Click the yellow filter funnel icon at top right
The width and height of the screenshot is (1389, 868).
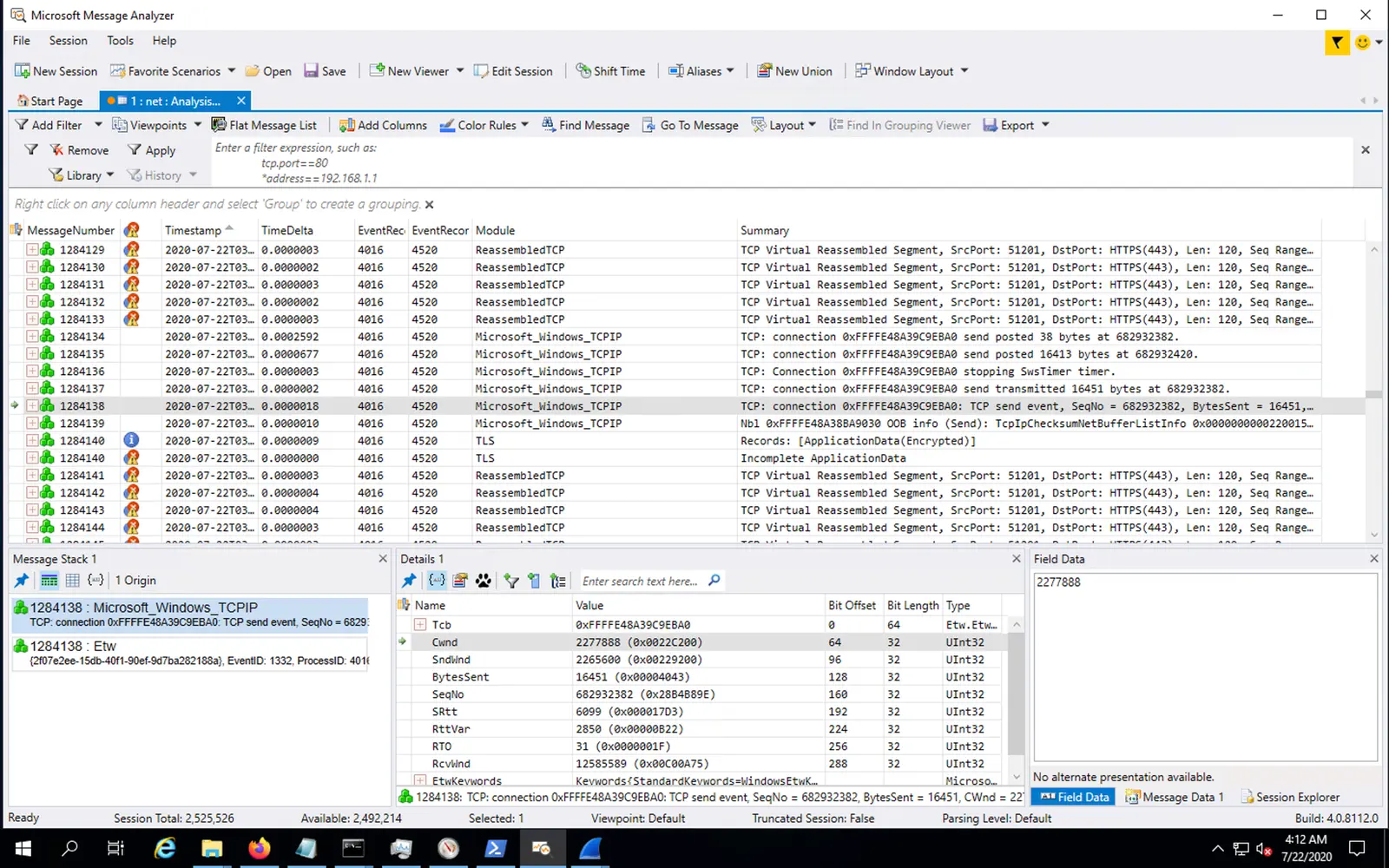pos(1337,42)
